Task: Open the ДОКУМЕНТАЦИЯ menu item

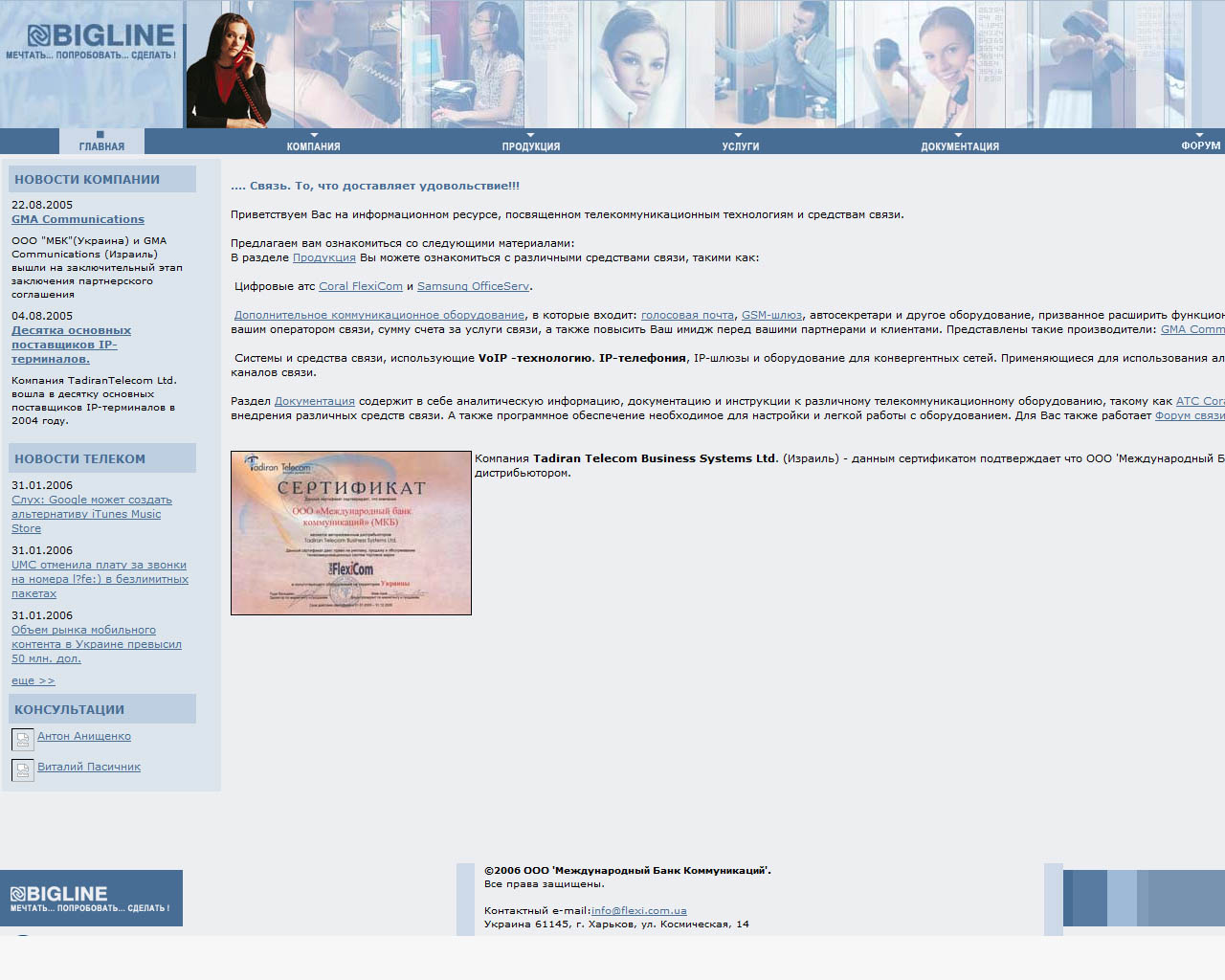Action: tap(960, 146)
